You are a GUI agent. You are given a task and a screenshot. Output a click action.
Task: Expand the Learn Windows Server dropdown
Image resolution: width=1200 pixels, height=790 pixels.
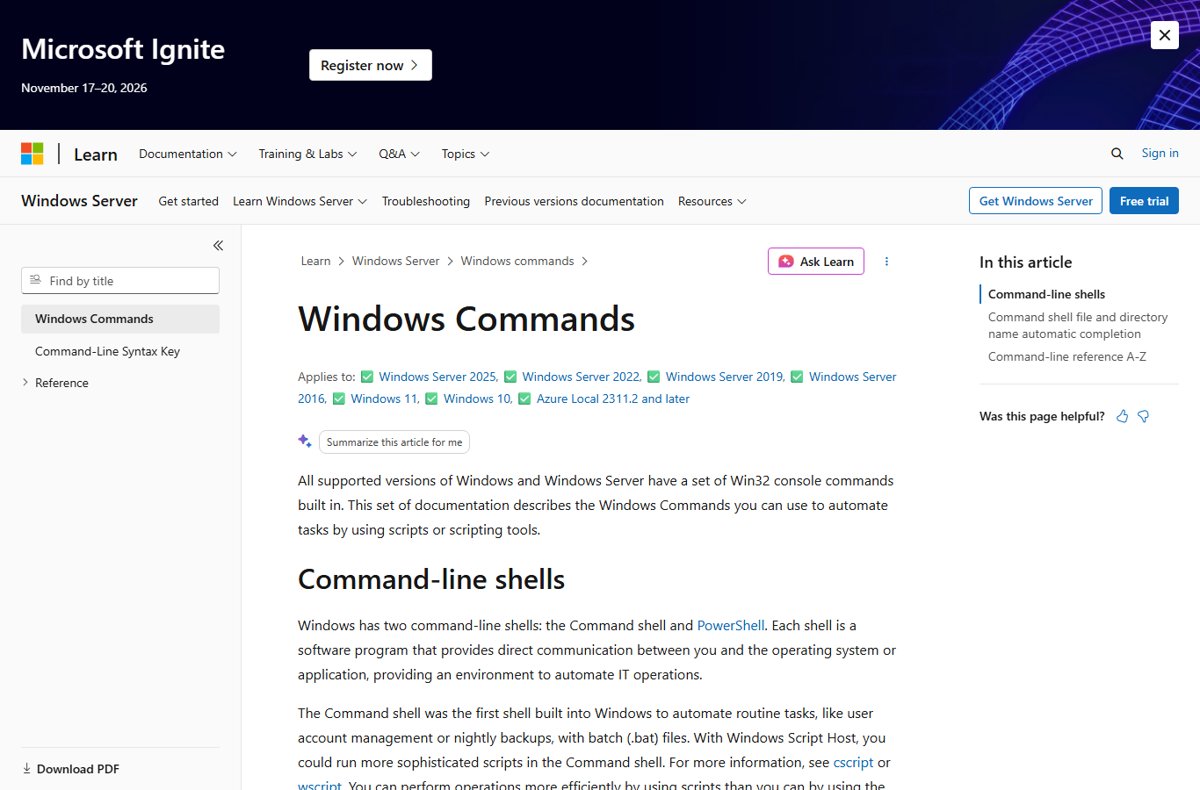(x=300, y=201)
